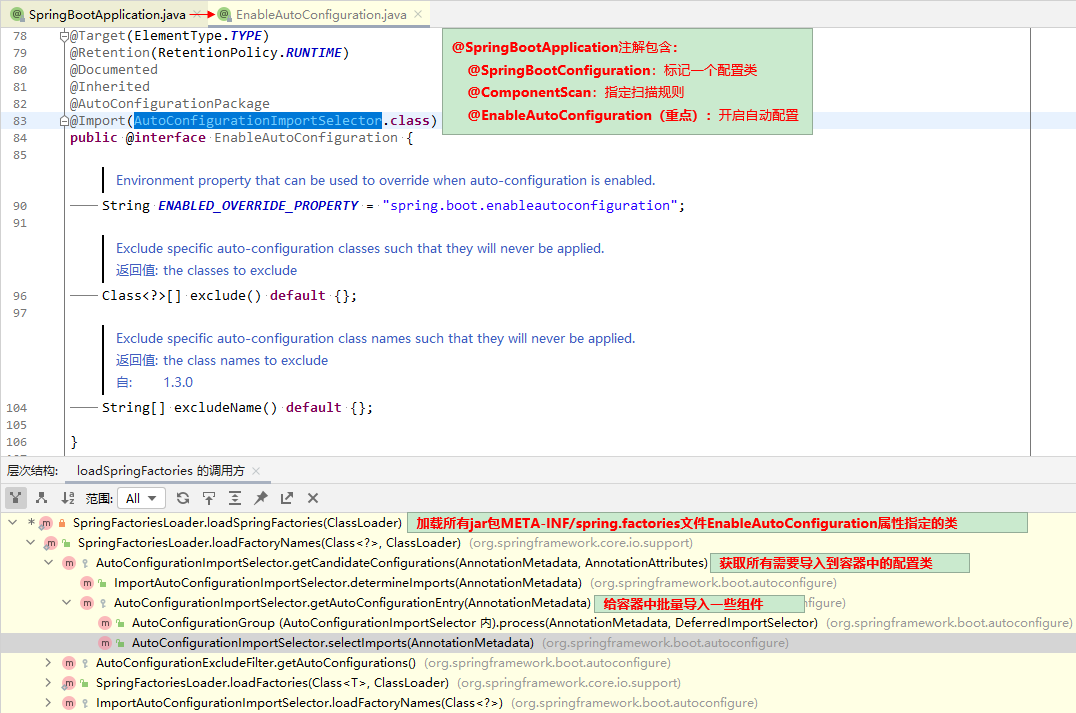1076x713 pixels.
Task: Select the Callee Methods hierarchy icon
Action: tap(41, 497)
